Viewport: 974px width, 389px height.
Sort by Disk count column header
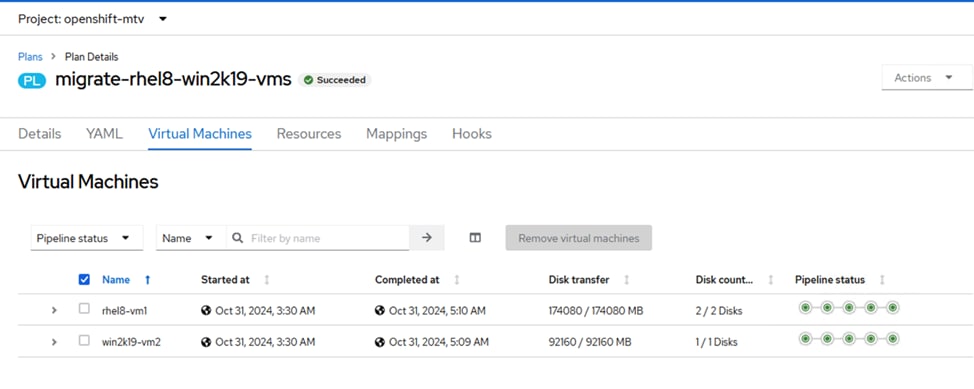(x=724, y=280)
